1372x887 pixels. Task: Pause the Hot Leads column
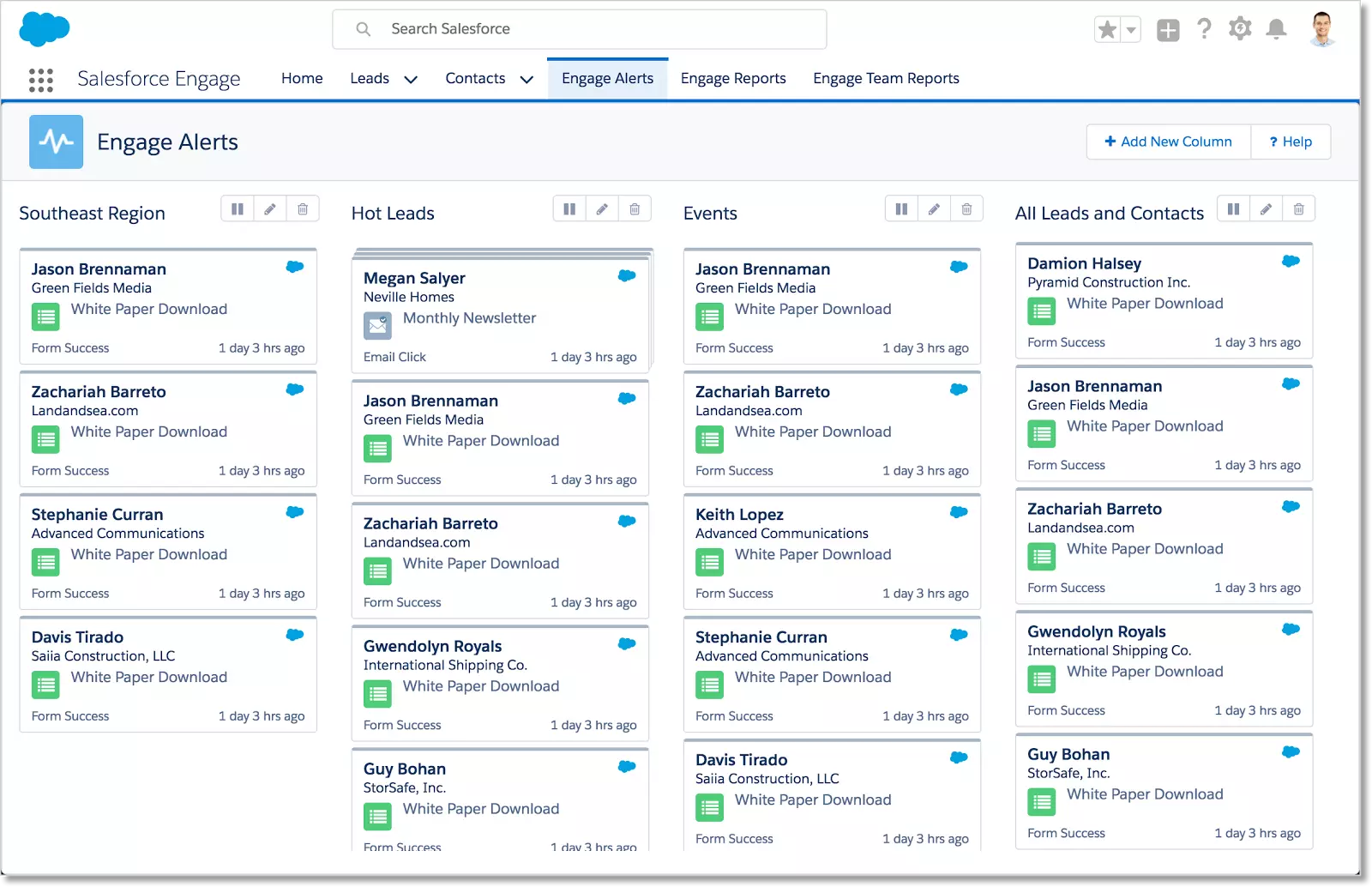tap(569, 209)
